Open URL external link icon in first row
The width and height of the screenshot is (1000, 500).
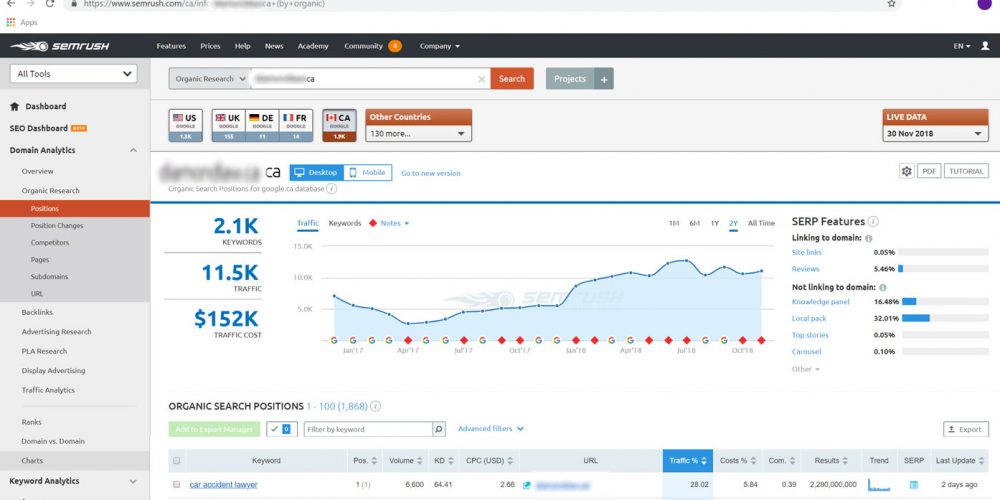click(x=526, y=485)
